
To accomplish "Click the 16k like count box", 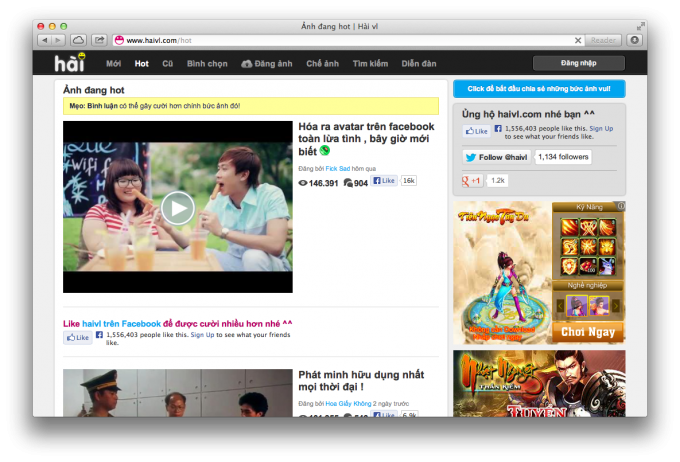I will 409,181.
